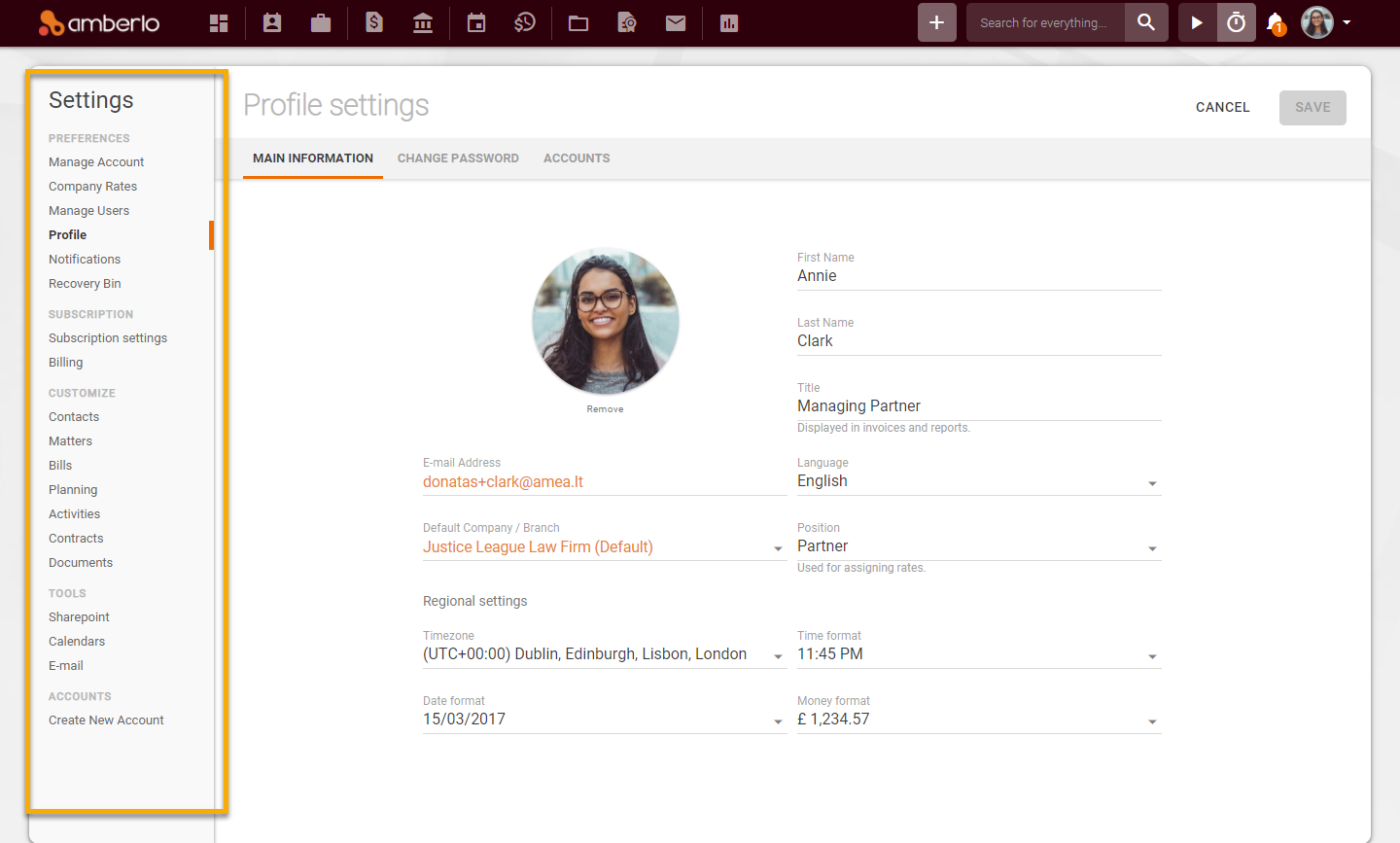Open Contacts customization
The image size is (1400, 843).
click(74, 417)
